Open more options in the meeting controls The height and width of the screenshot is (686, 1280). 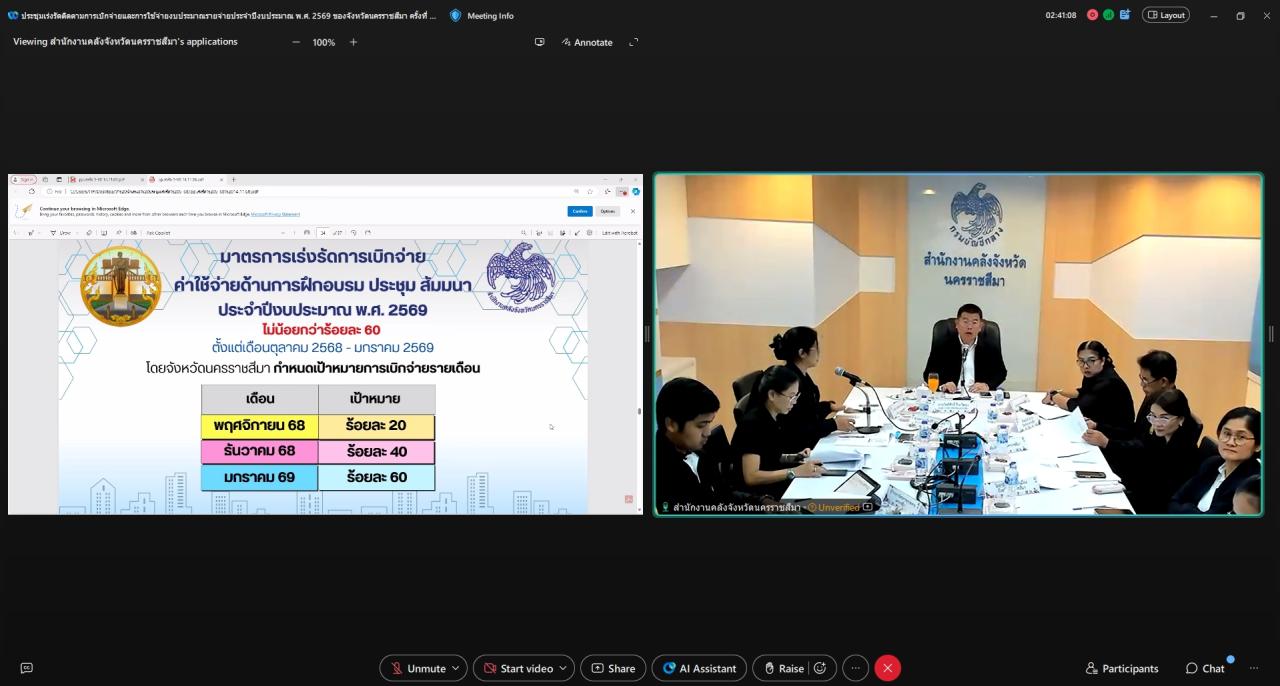pyautogui.click(x=855, y=668)
